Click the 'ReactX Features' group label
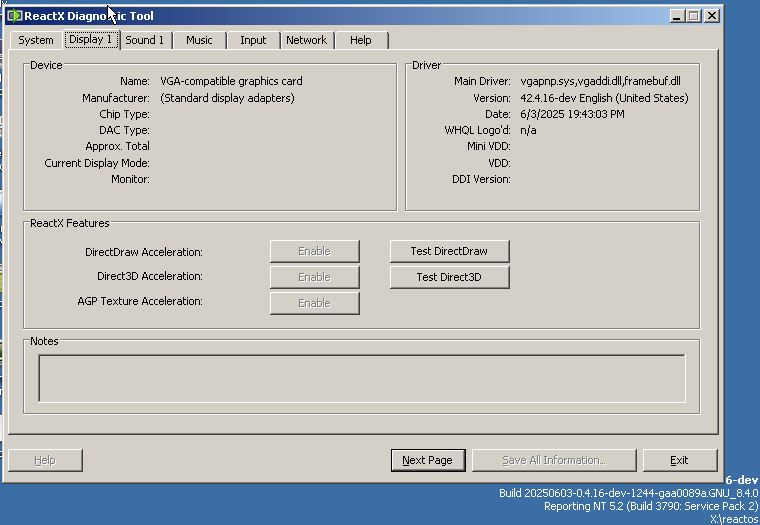This screenshot has height=525, width=760. point(70,223)
